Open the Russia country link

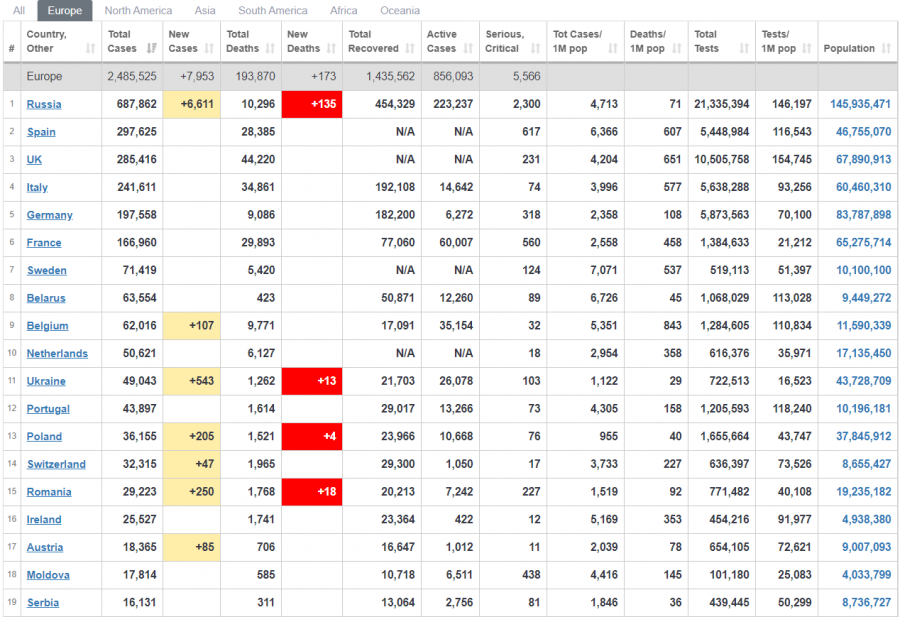click(44, 104)
